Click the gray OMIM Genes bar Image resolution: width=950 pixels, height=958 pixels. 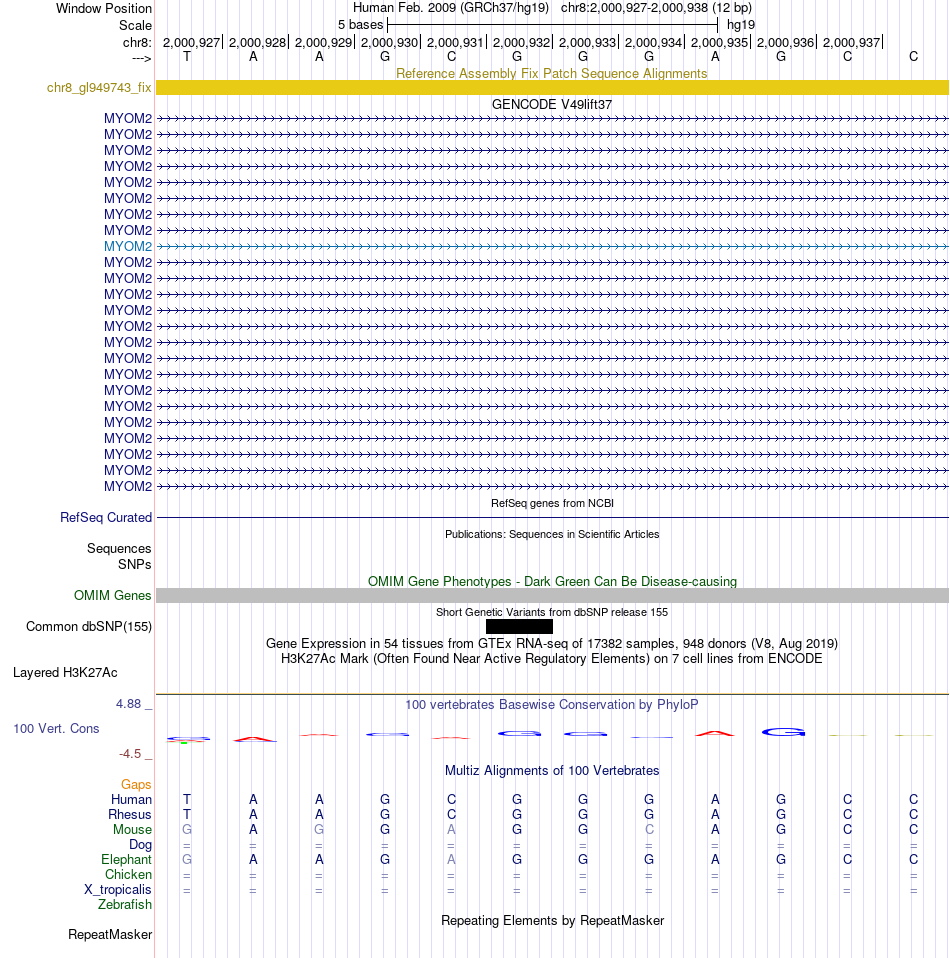point(552,596)
